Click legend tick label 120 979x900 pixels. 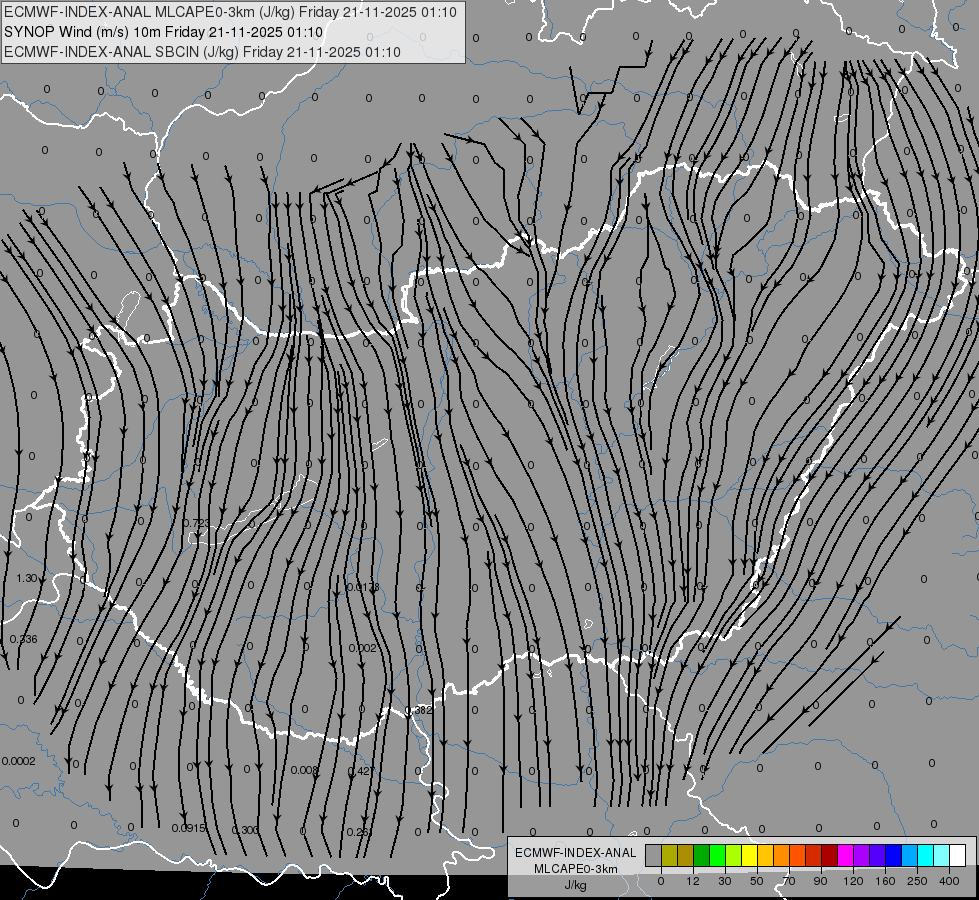click(854, 881)
